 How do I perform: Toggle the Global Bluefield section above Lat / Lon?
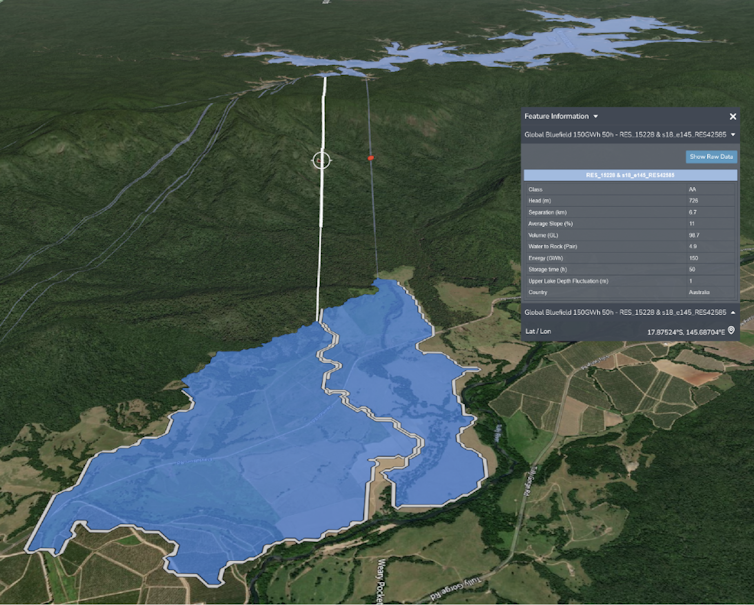point(732,312)
